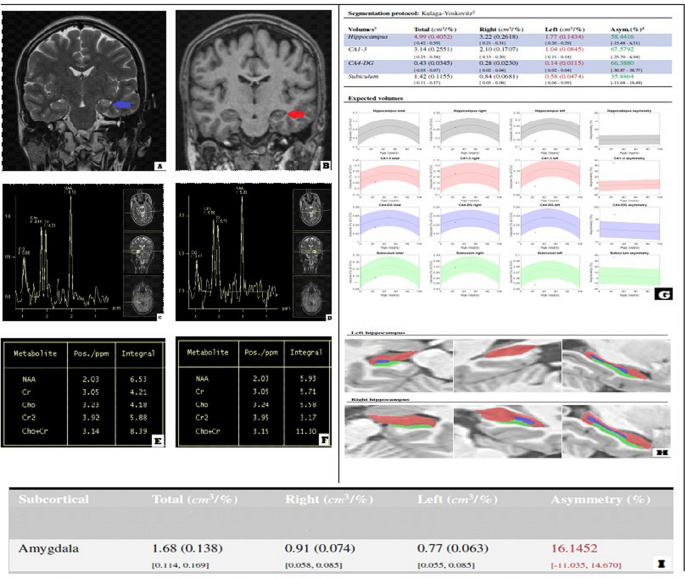Select the Subcortical column header
Viewport: 685px width, 578px height.
(54, 499)
